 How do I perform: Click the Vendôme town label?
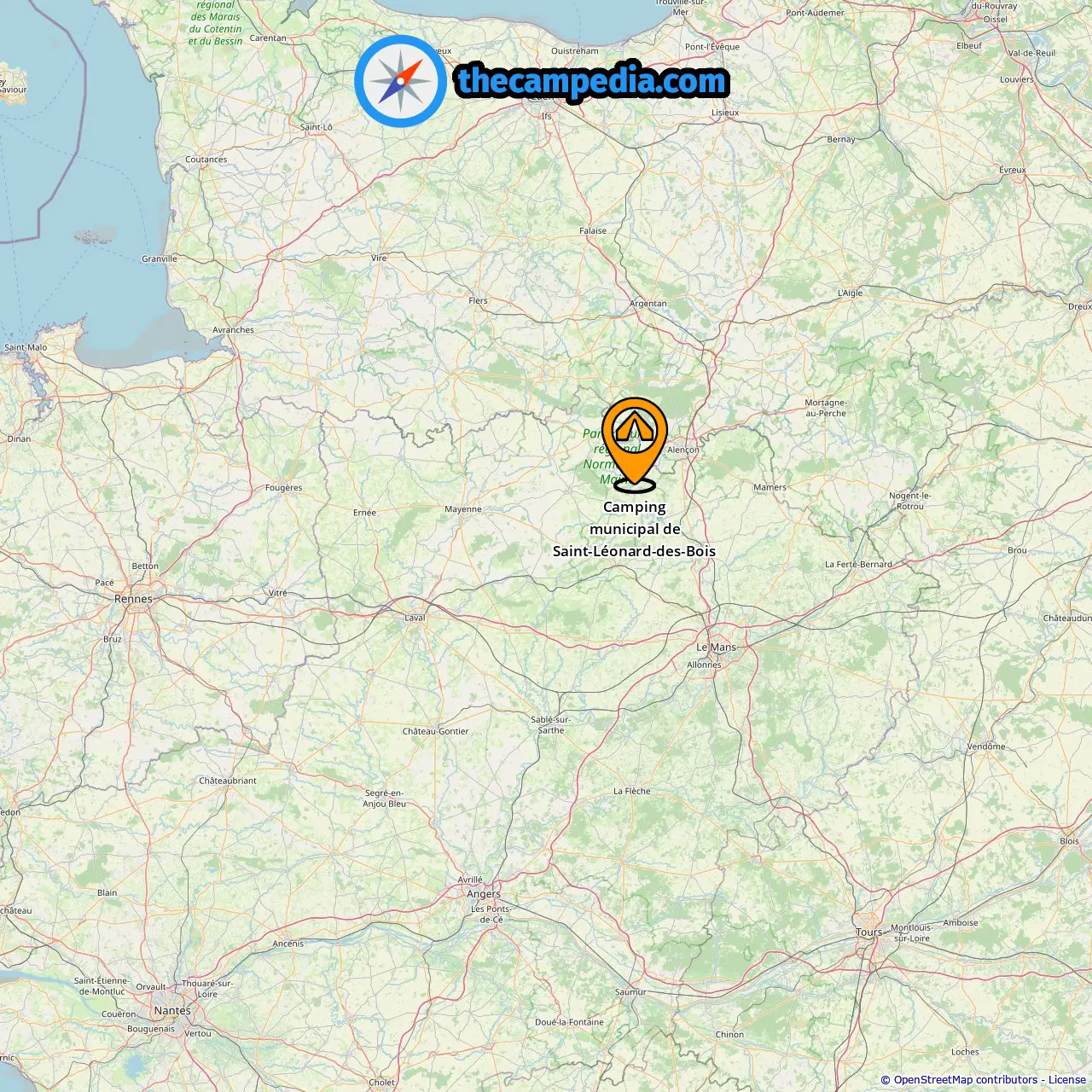click(x=986, y=746)
